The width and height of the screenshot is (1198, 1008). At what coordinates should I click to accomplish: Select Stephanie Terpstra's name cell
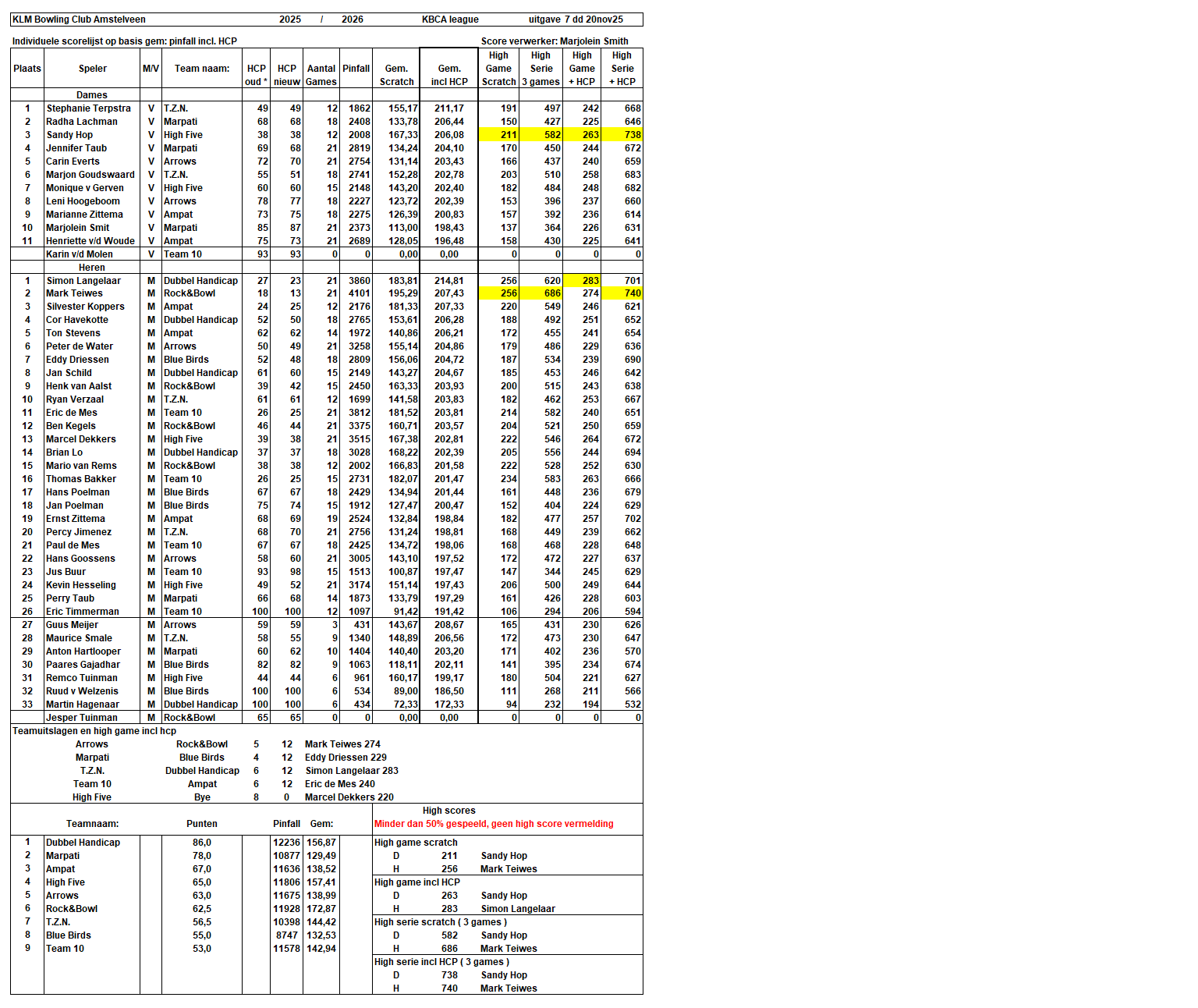tap(89, 108)
